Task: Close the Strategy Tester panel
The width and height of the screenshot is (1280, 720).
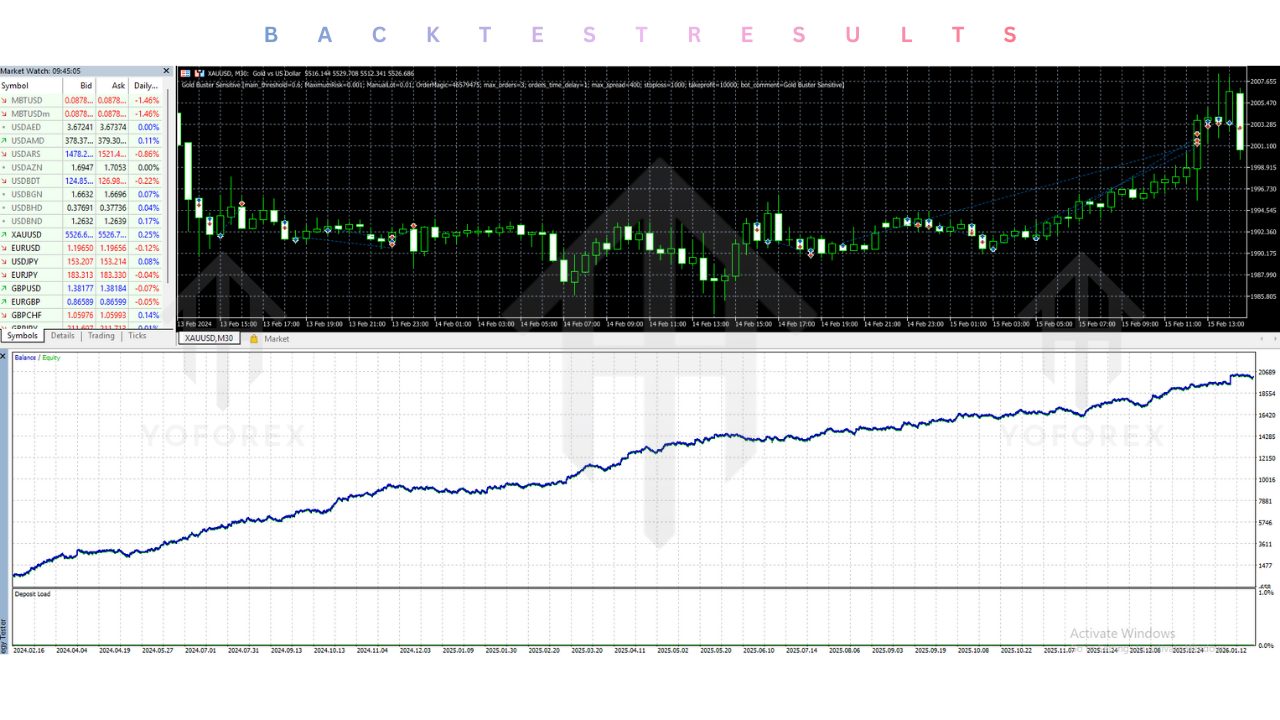Action: pos(3,356)
